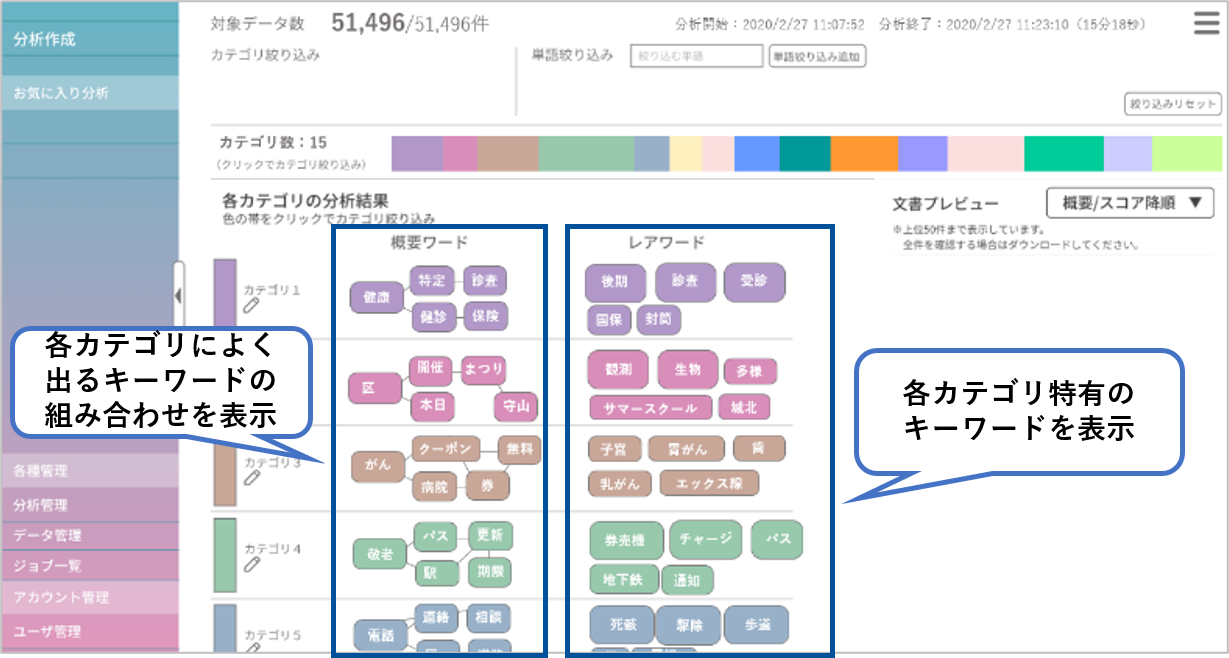Click the 生物 rare word tag
The height and width of the screenshot is (658, 1229).
[687, 370]
